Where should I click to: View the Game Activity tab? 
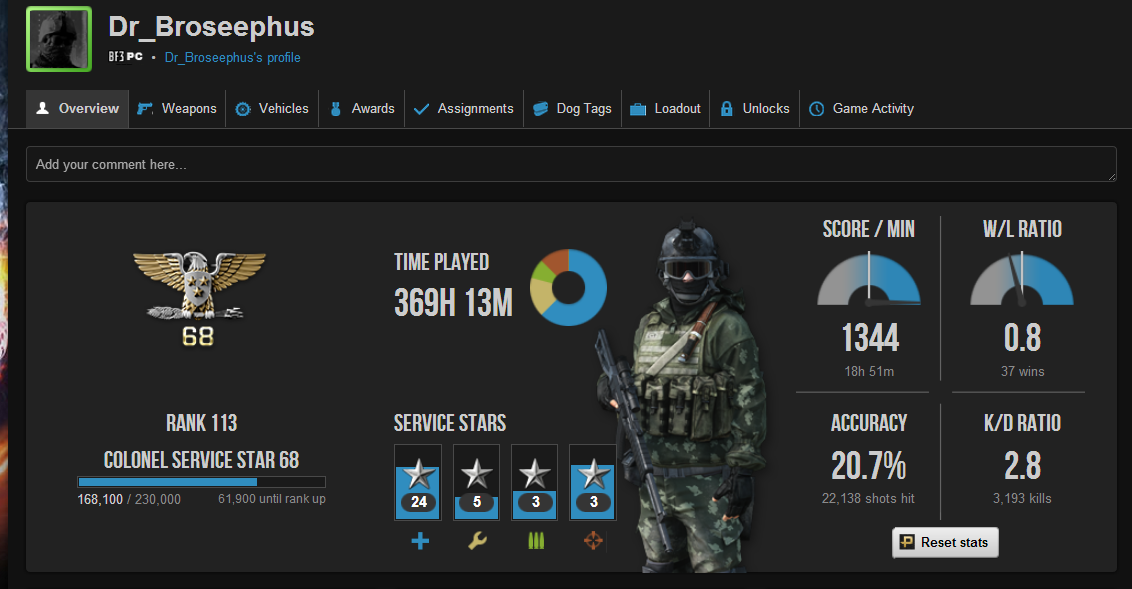[x=861, y=109]
